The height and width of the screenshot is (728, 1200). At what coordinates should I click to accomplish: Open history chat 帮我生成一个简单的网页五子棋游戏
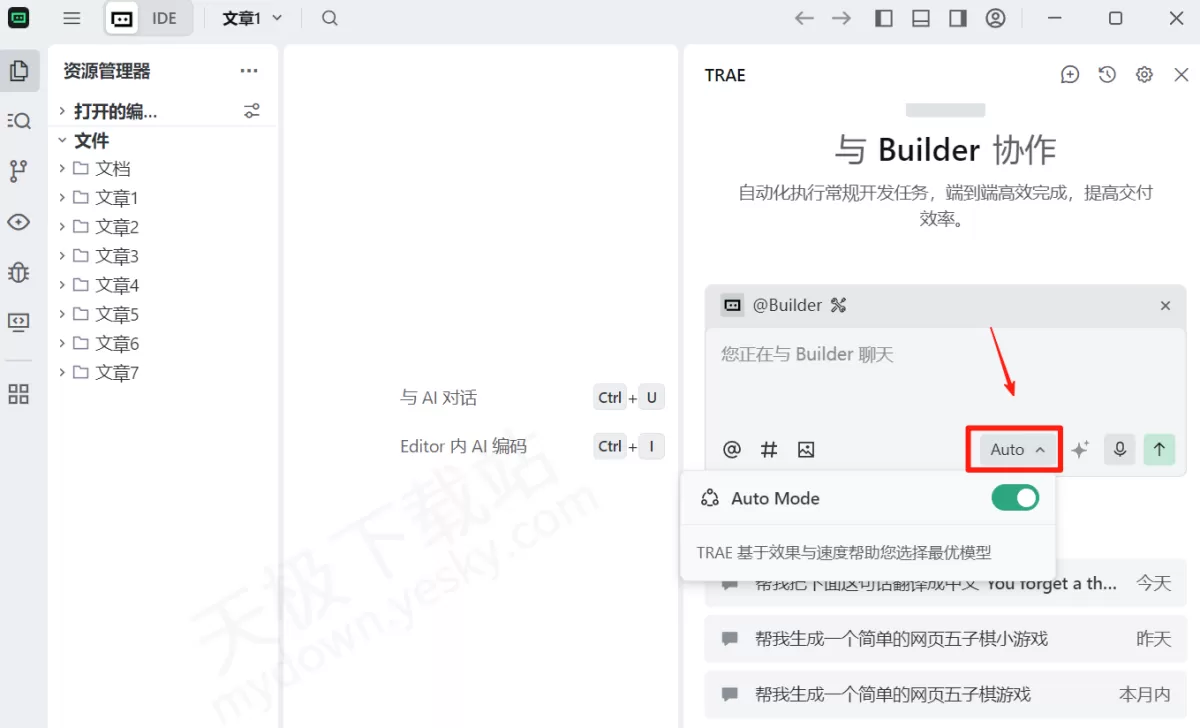(945, 694)
